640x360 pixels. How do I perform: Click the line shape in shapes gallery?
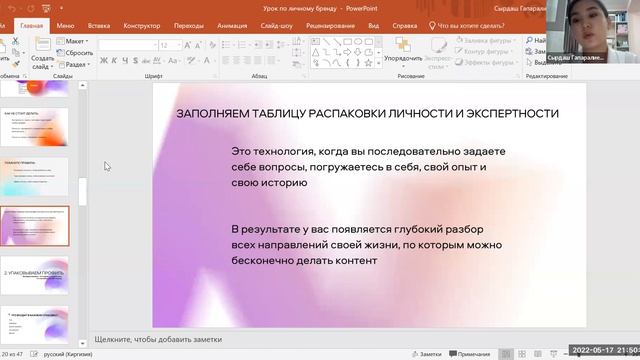pos(326,42)
